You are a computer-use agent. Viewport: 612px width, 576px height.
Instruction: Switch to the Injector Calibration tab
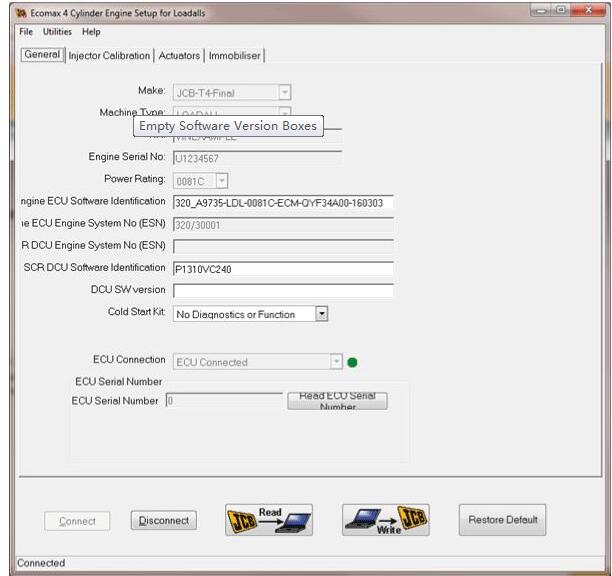click(x=109, y=56)
